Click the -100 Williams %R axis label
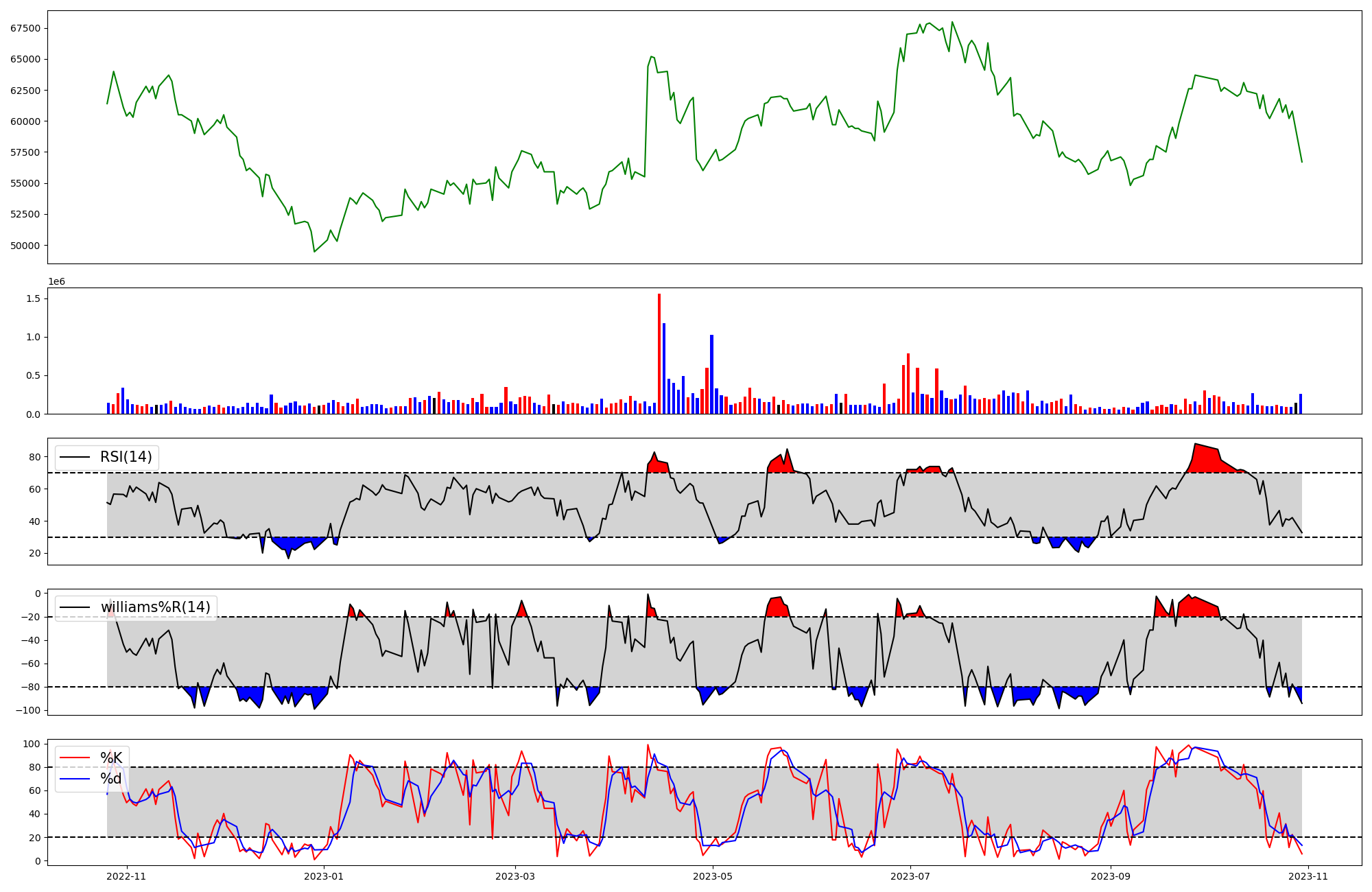The image size is (1372, 892). coord(27,710)
